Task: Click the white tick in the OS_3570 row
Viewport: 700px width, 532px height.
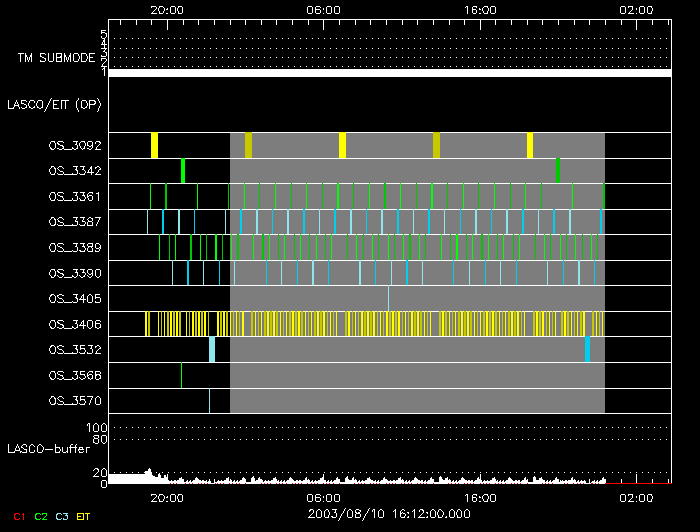Action: [x=209, y=401]
